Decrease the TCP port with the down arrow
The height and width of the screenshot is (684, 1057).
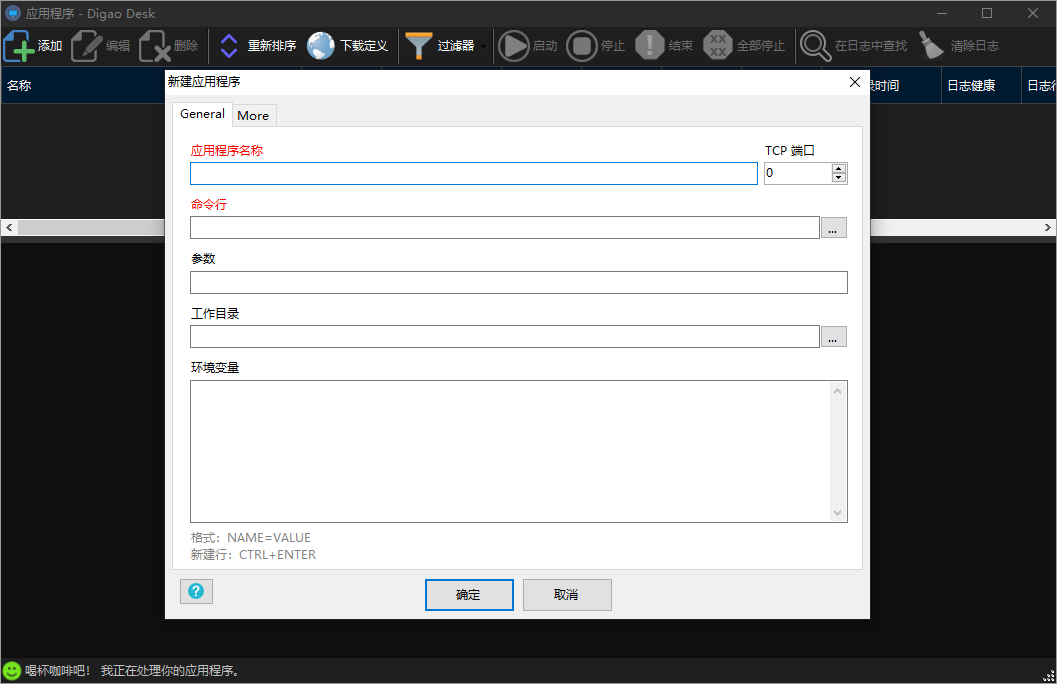click(839, 178)
